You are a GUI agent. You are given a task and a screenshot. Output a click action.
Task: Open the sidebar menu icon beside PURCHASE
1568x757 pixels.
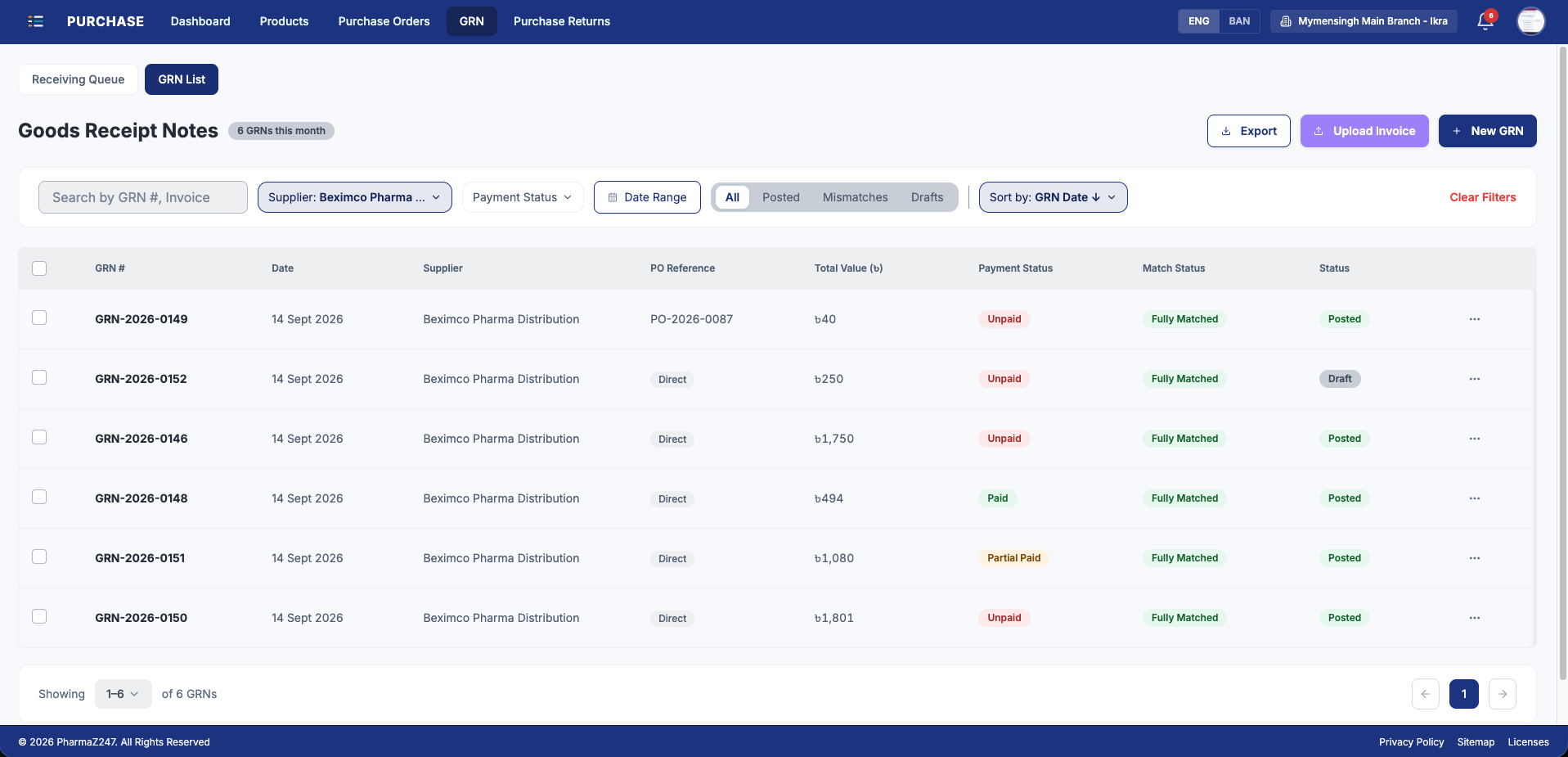pos(35,21)
